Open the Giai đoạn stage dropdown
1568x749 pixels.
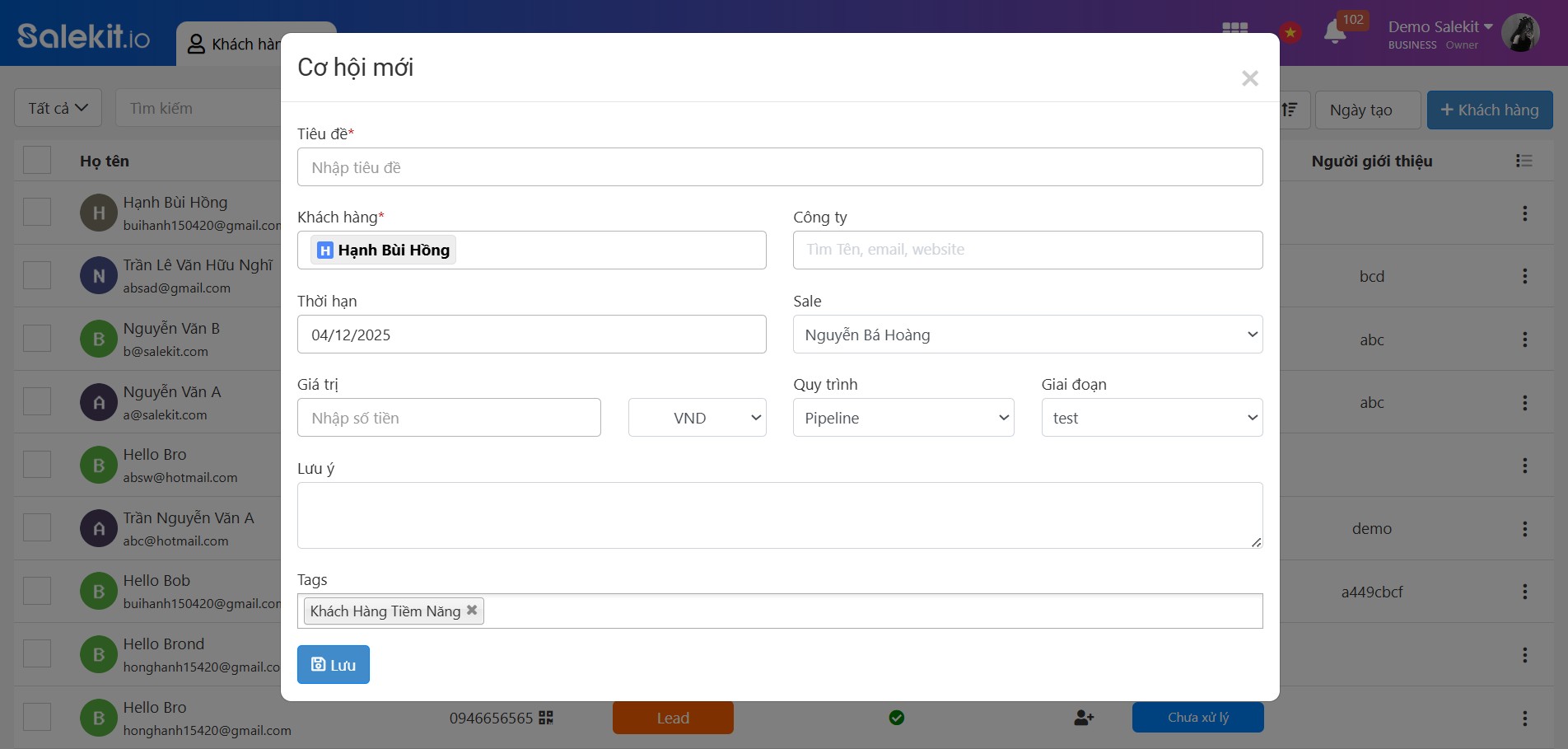pos(1150,418)
